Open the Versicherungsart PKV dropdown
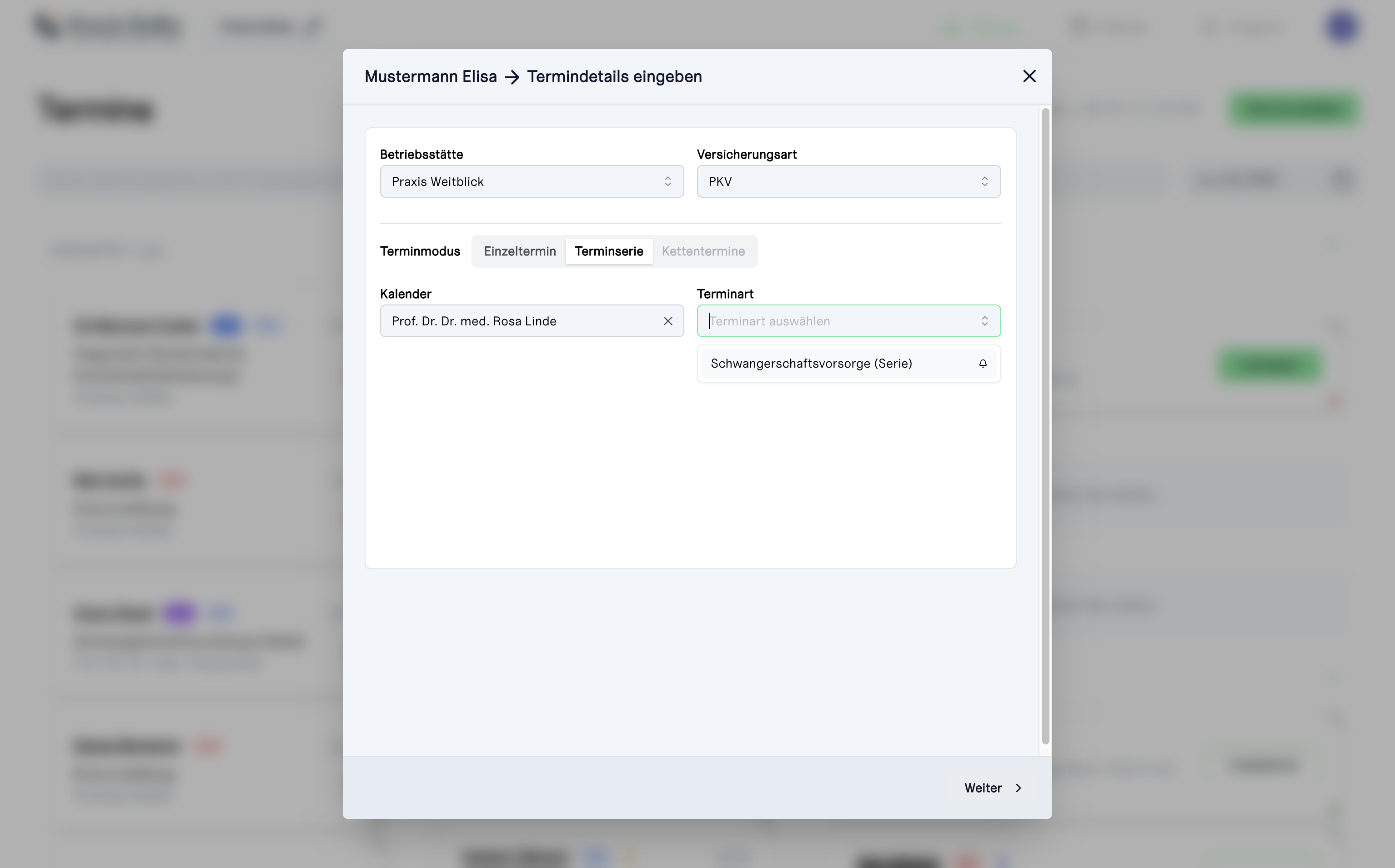This screenshot has height=868, width=1395. tap(848, 181)
